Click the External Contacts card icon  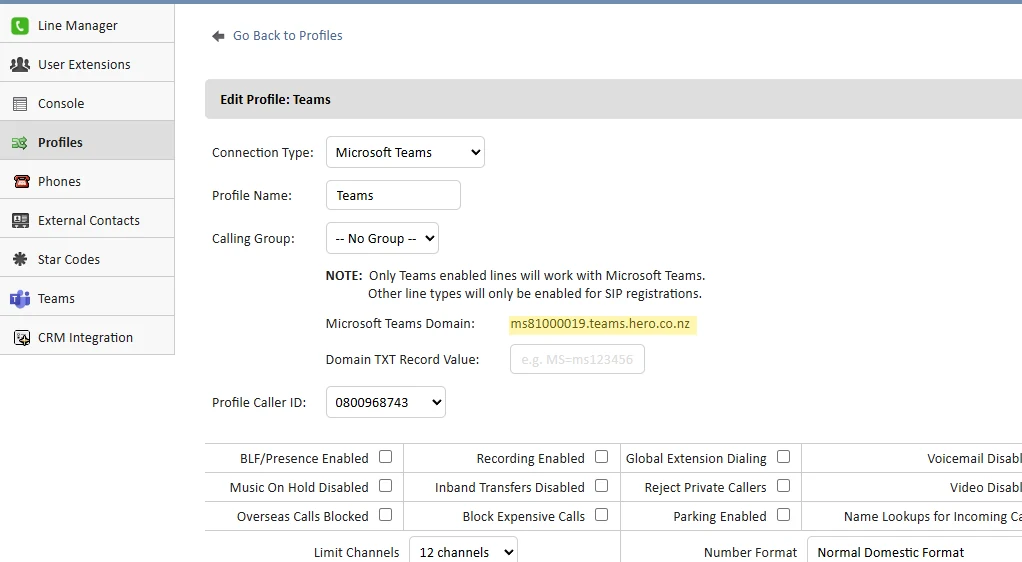coord(20,220)
